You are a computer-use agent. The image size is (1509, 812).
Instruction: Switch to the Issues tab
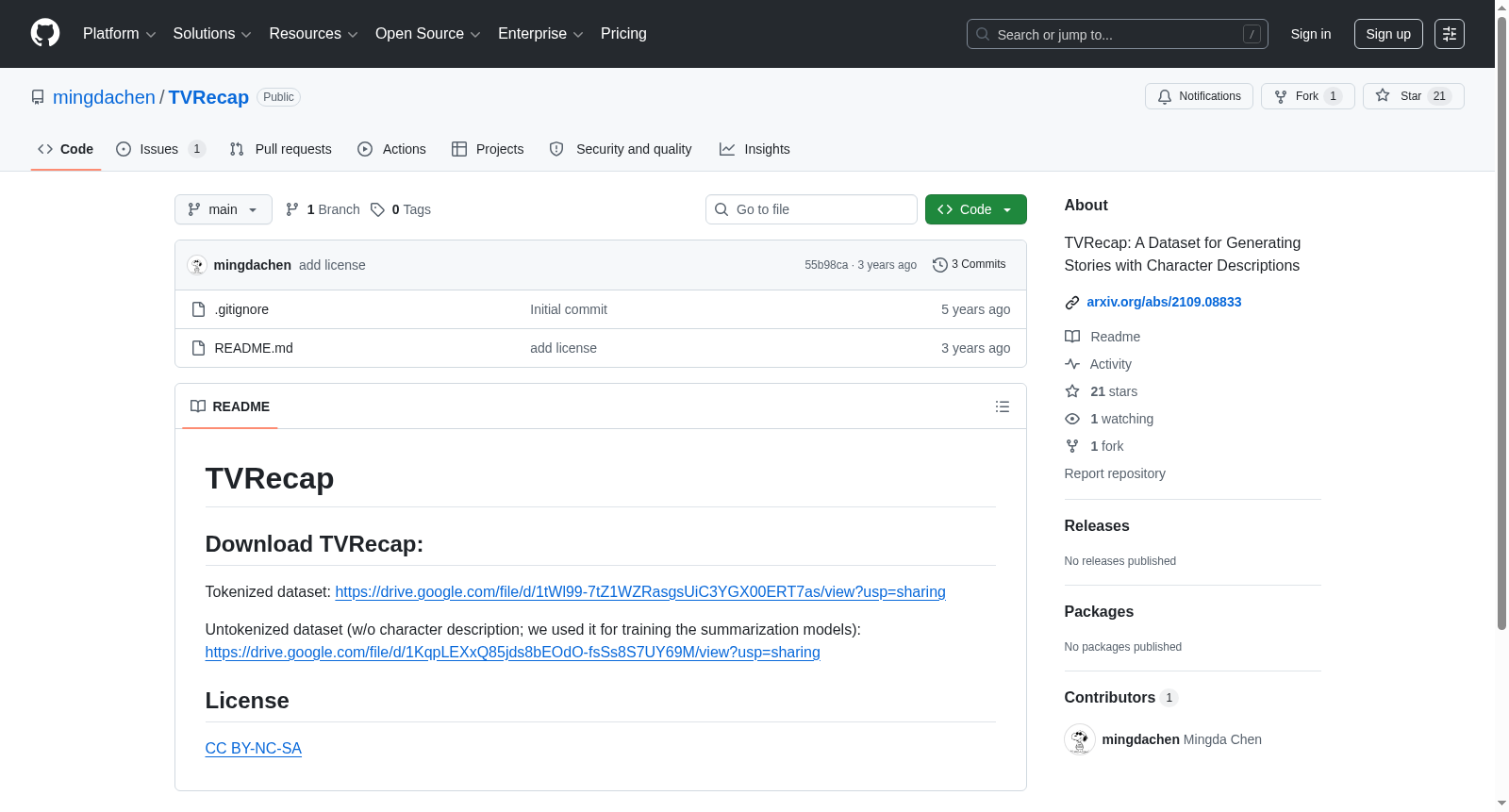coord(160,149)
